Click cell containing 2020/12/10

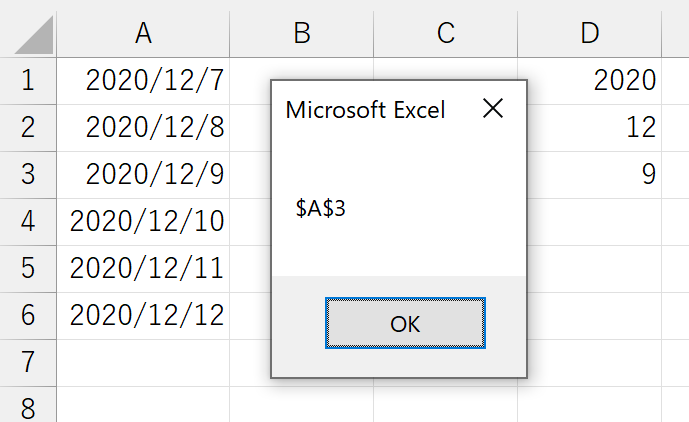pyautogui.click(x=143, y=222)
